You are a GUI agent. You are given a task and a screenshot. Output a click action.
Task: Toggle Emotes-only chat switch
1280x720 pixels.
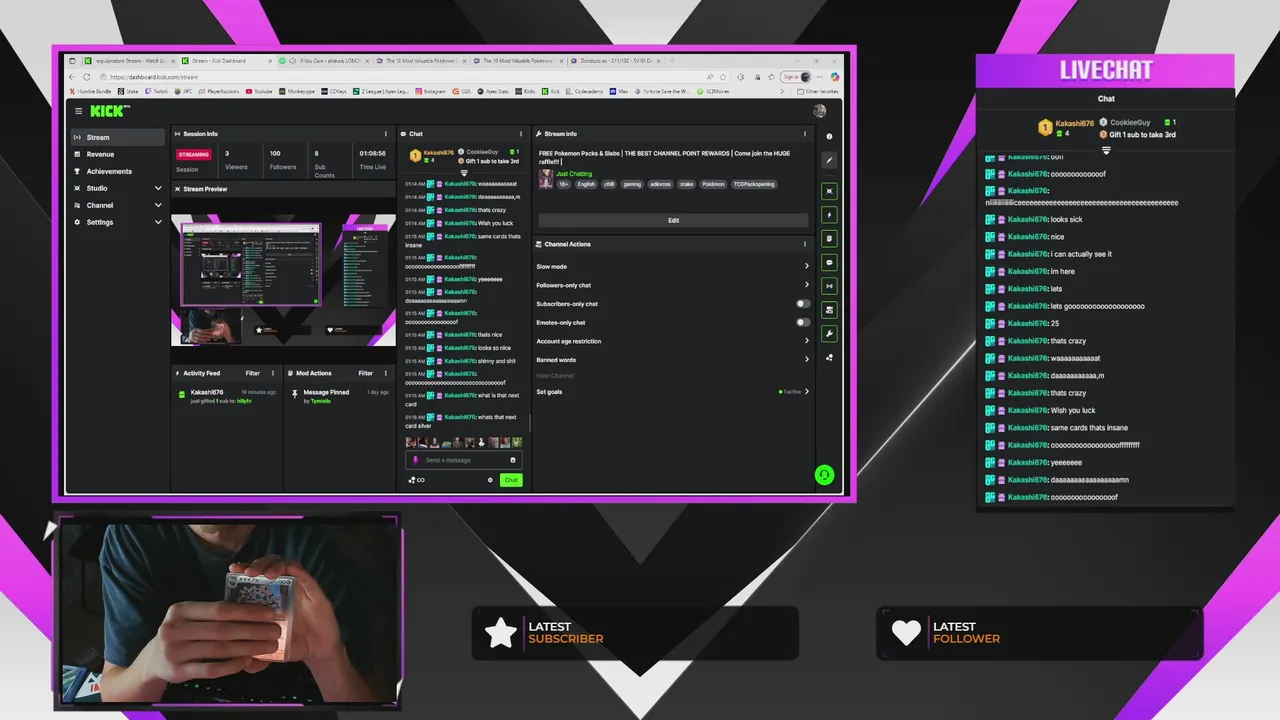pyautogui.click(x=803, y=323)
